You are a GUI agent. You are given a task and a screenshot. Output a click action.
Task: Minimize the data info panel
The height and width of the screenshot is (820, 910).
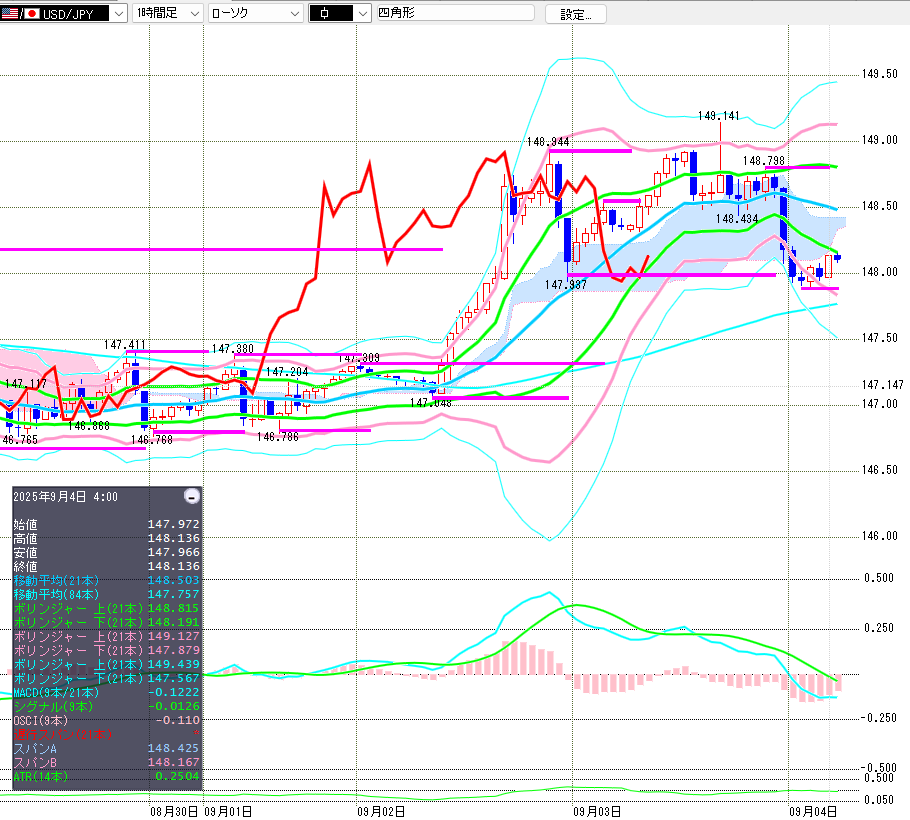(x=192, y=496)
